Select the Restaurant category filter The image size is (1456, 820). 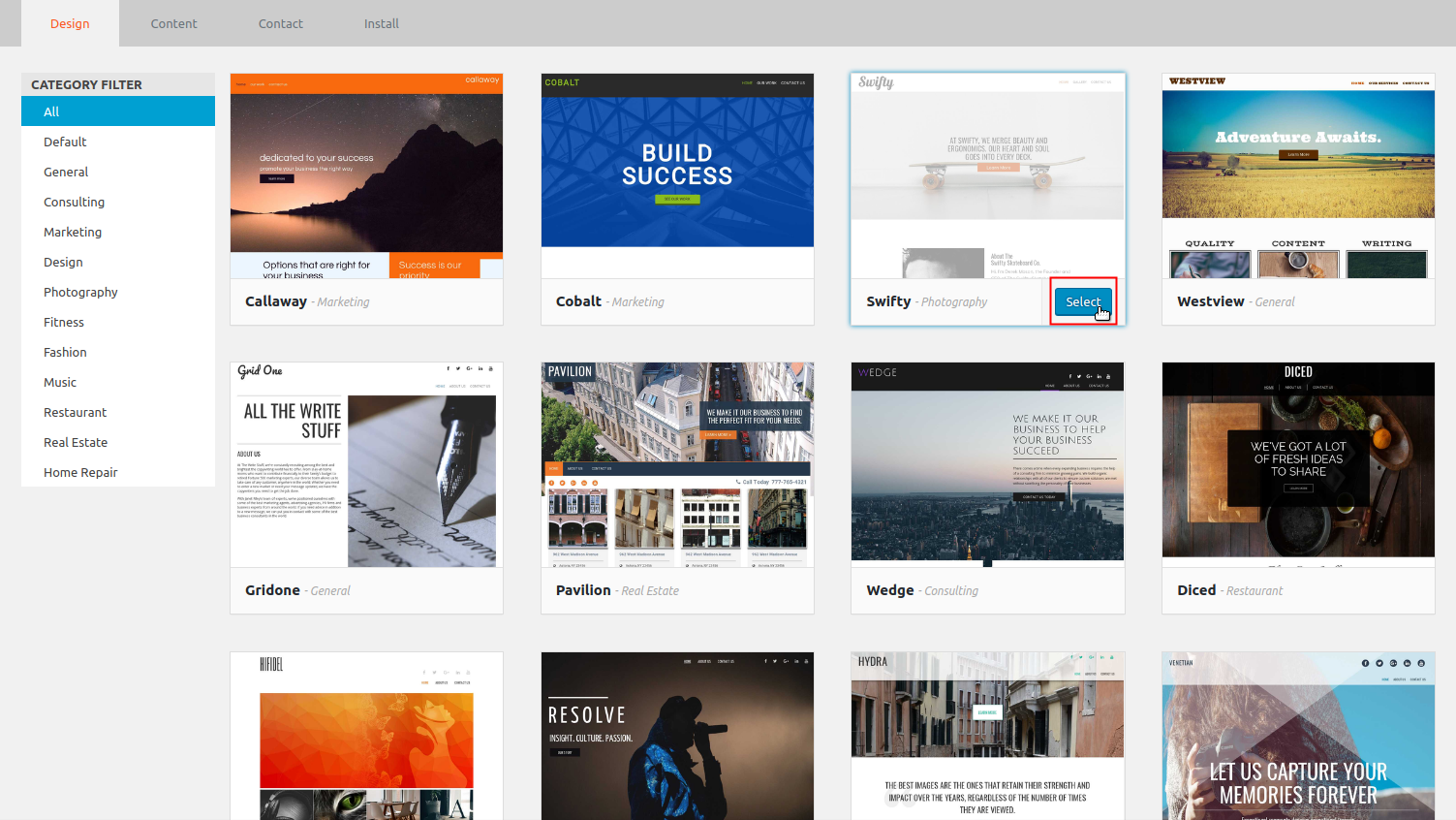[x=75, y=412]
